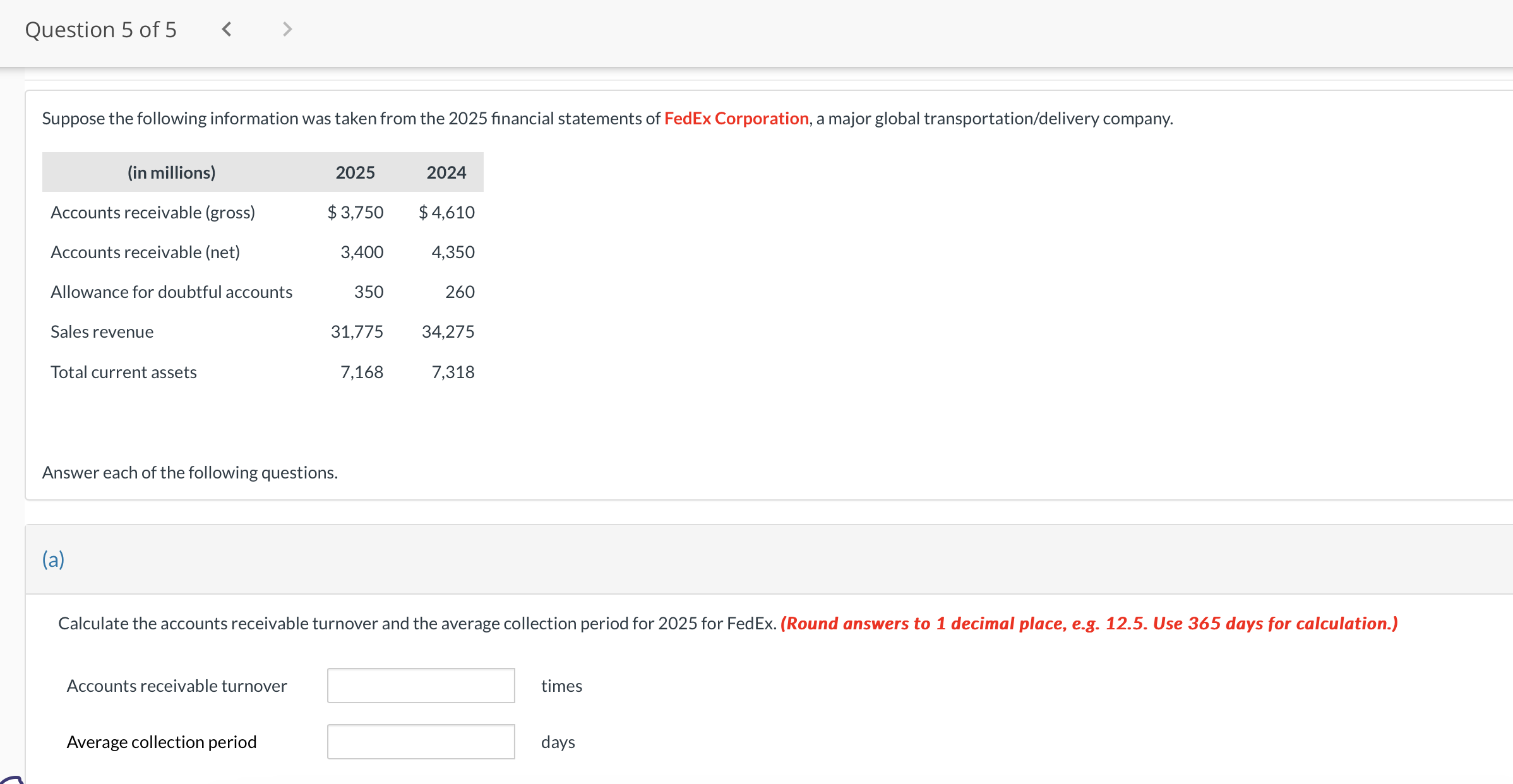
Task: Open the FedEx Corporation link
Action: tap(736, 119)
